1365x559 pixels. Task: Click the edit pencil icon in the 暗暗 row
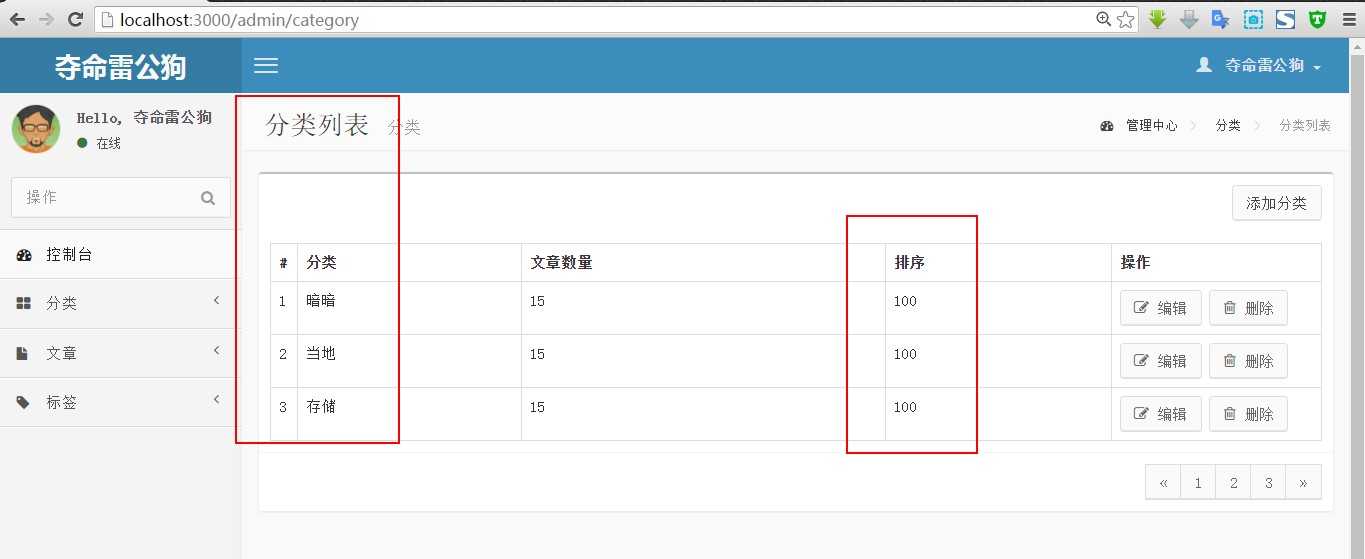tap(1141, 308)
